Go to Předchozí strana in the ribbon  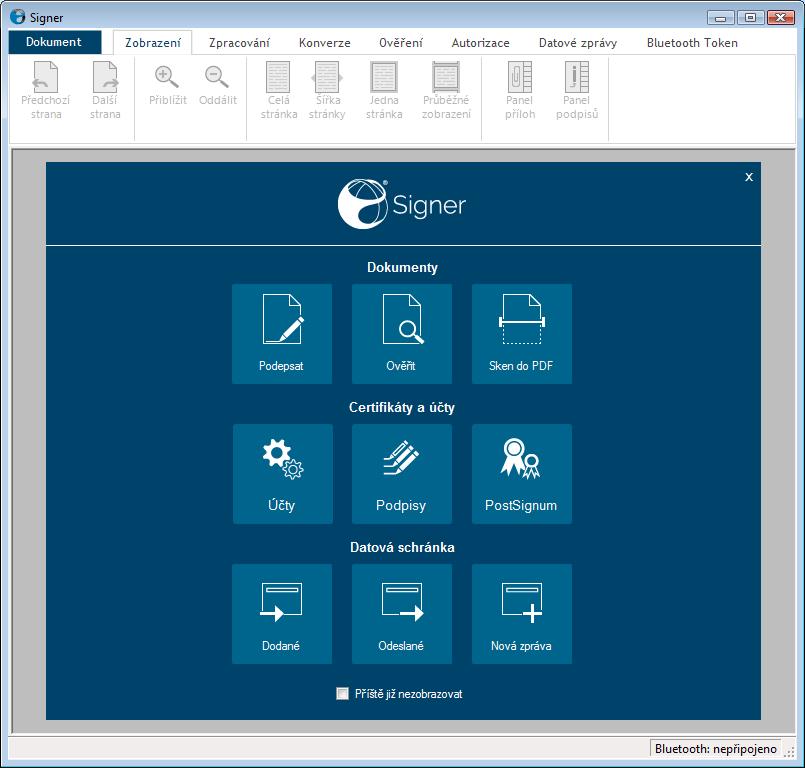[x=46, y=91]
